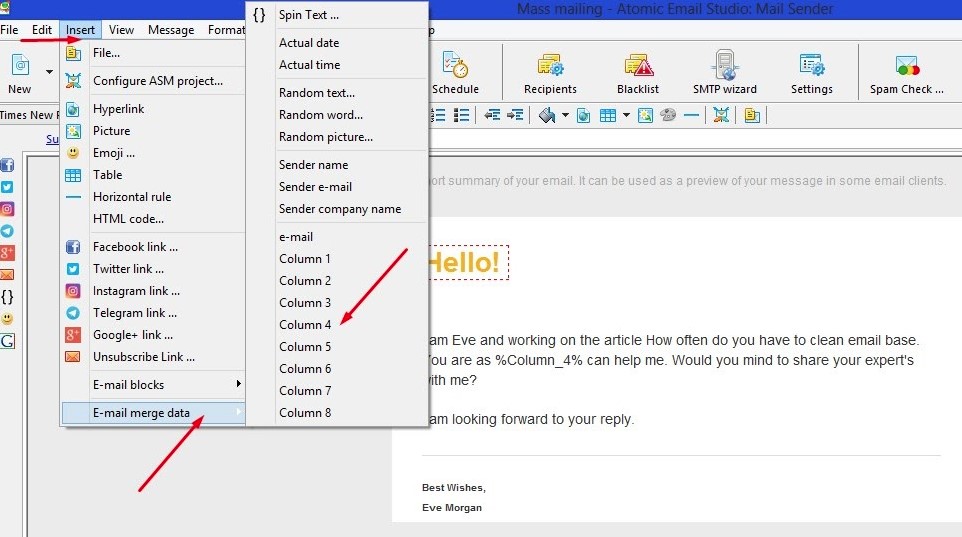
Task: Open the Format menu
Action: 226,29
